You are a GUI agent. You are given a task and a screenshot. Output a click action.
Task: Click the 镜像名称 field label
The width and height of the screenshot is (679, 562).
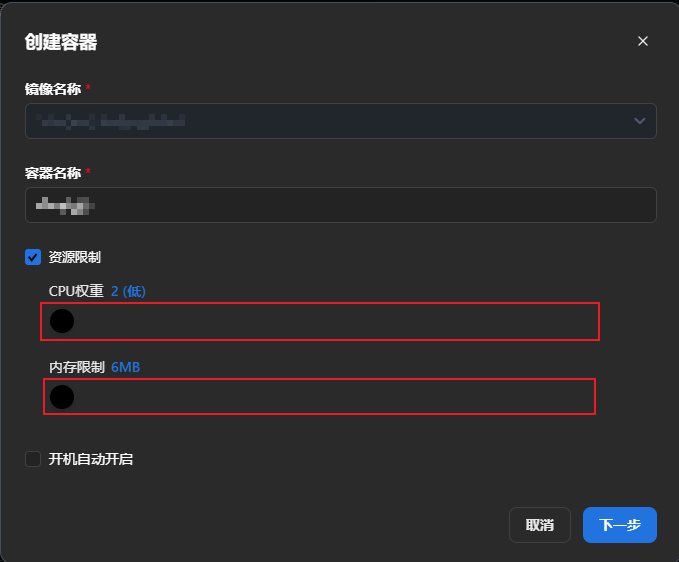[x=53, y=89]
